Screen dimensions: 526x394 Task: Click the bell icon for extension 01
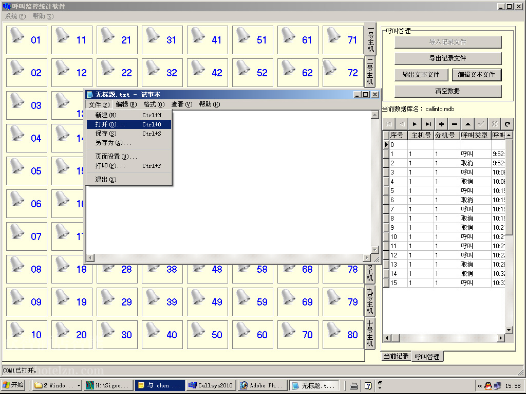point(17,35)
